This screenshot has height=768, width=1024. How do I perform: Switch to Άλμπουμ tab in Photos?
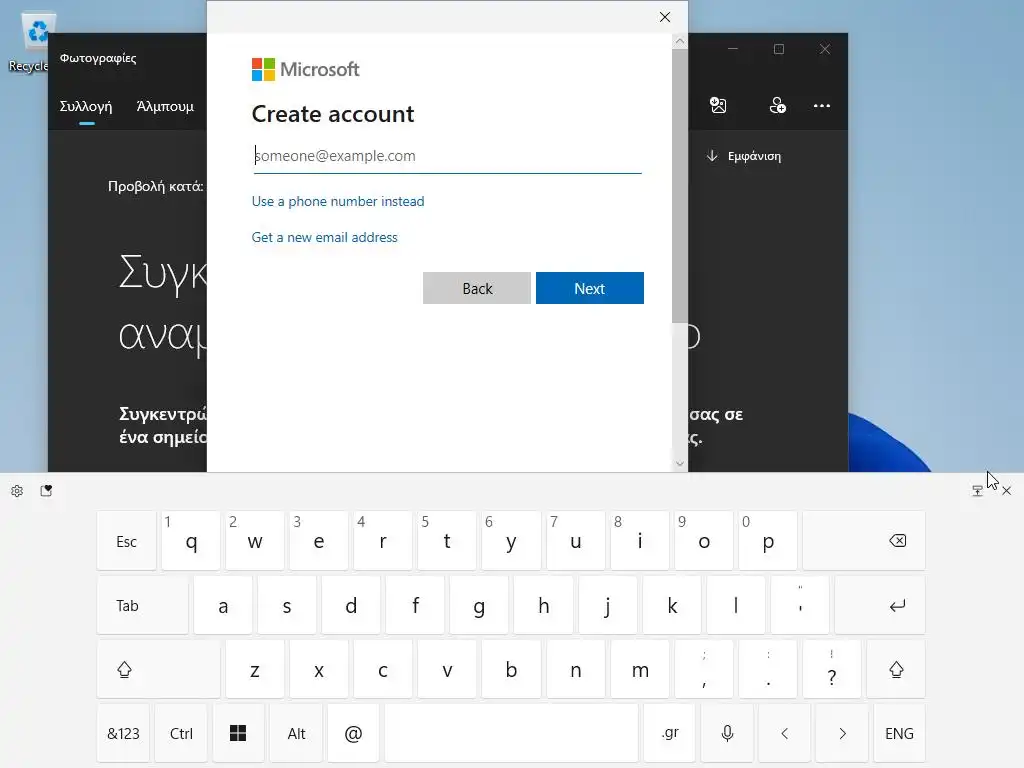click(165, 106)
